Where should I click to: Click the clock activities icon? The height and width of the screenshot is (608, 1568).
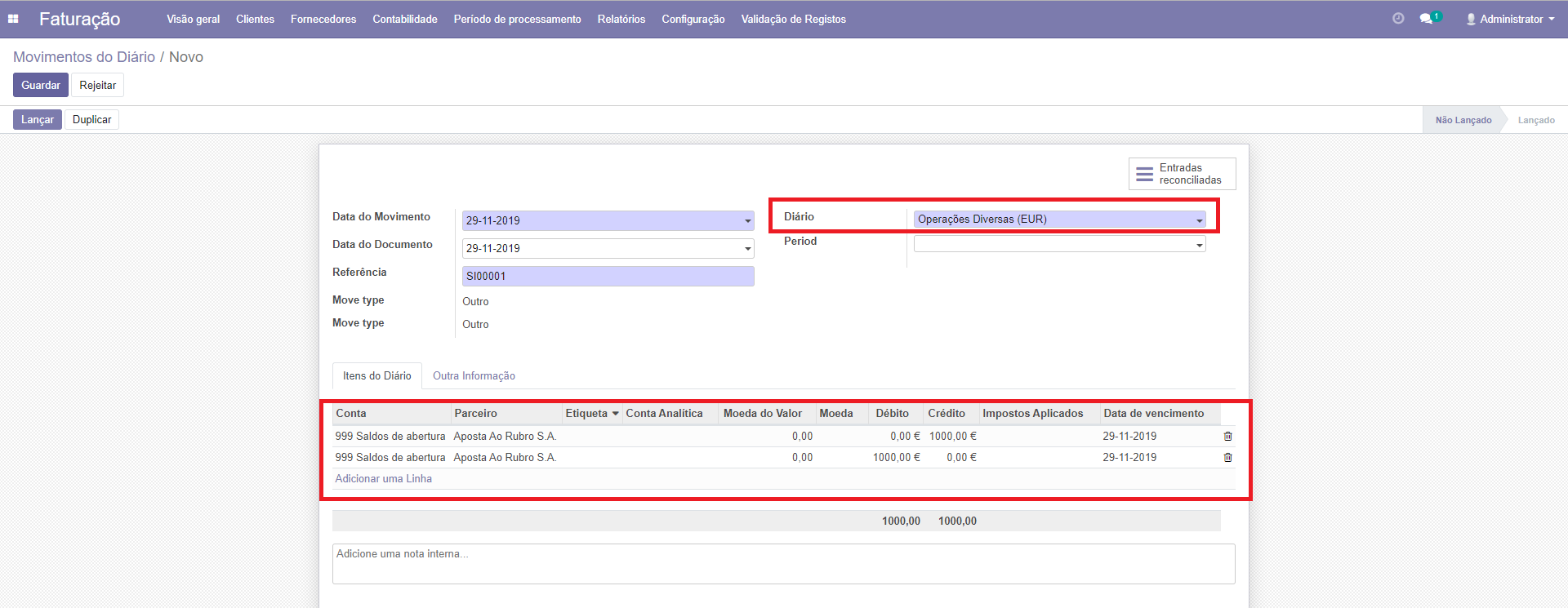click(x=1398, y=19)
